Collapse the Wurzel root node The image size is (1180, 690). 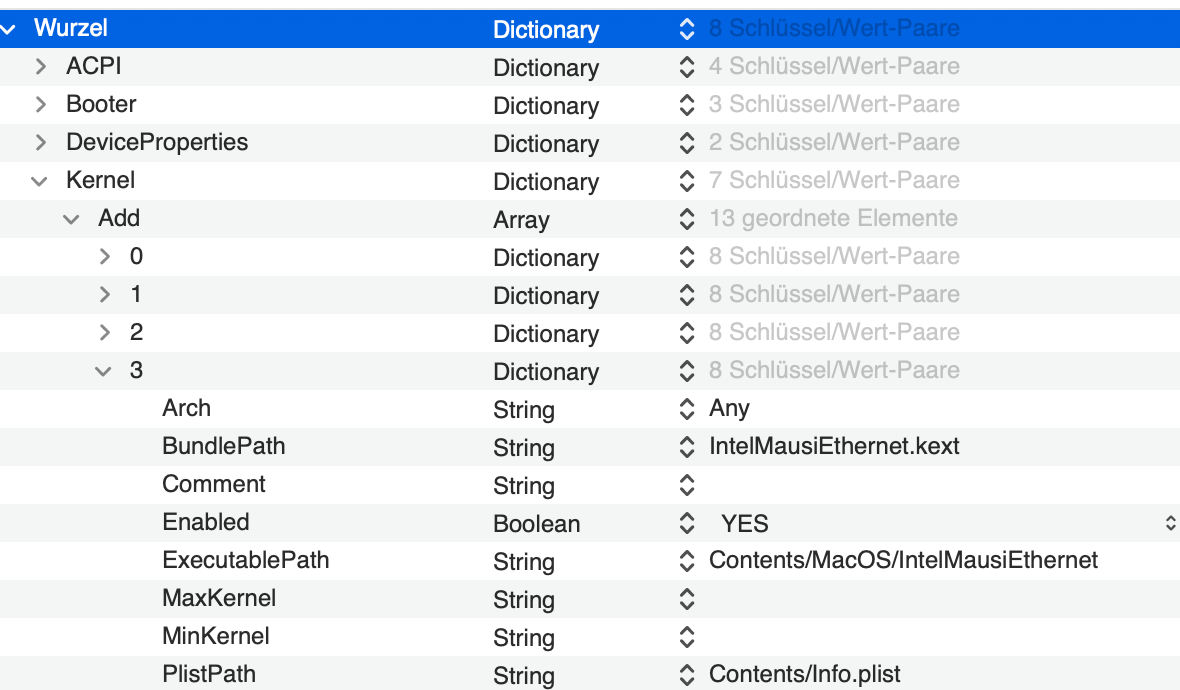click(9, 29)
